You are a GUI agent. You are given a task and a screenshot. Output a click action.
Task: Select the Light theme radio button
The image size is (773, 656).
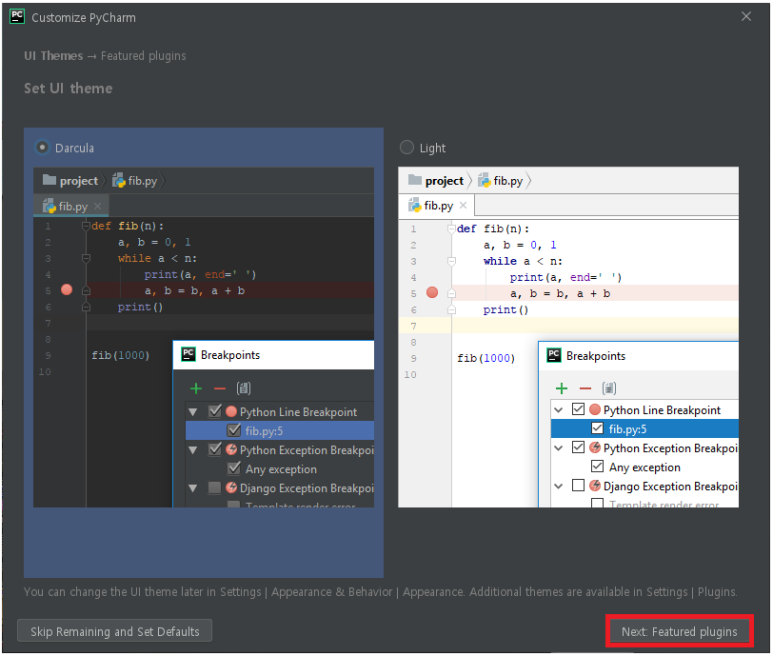[407, 147]
